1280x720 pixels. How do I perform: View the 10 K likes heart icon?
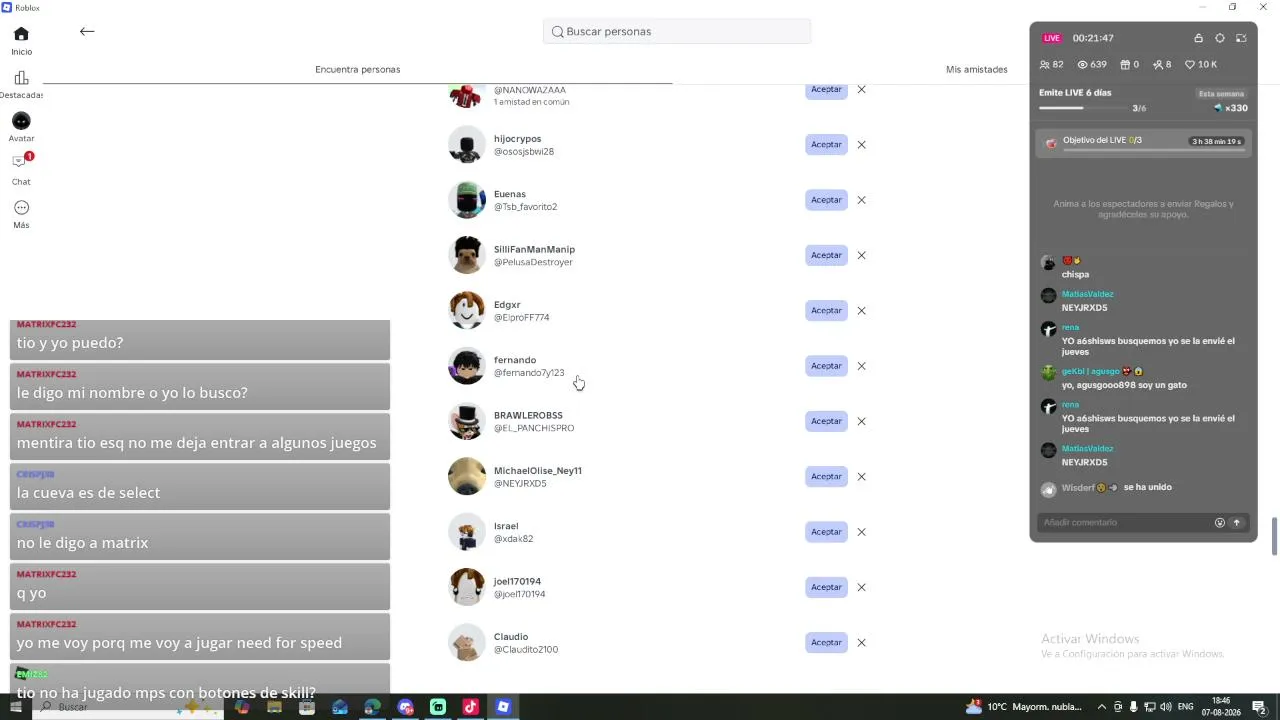[x=1190, y=64]
